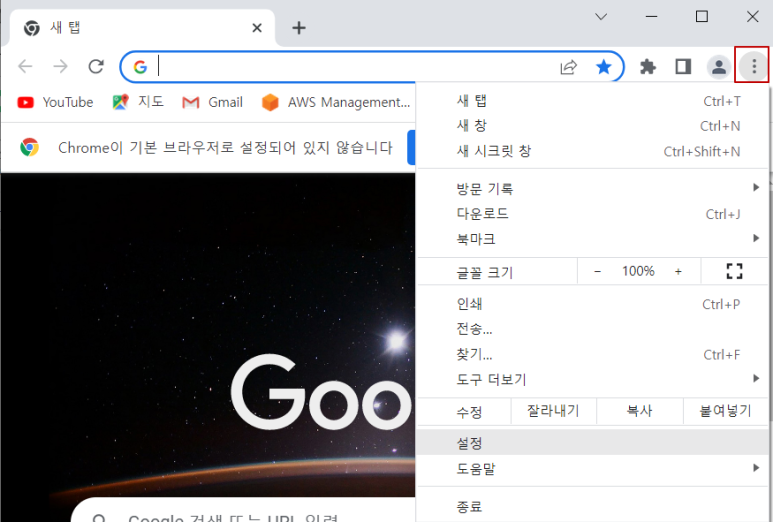Open the AWS Management bookmark

tap(336, 102)
